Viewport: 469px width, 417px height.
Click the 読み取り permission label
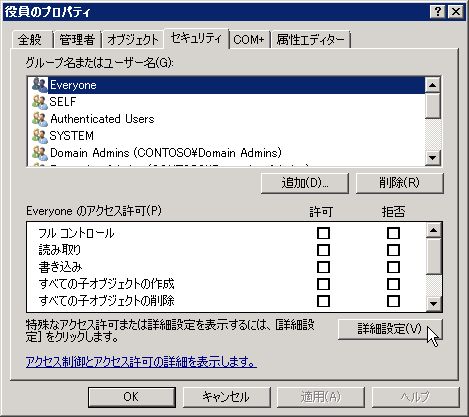[60, 250]
